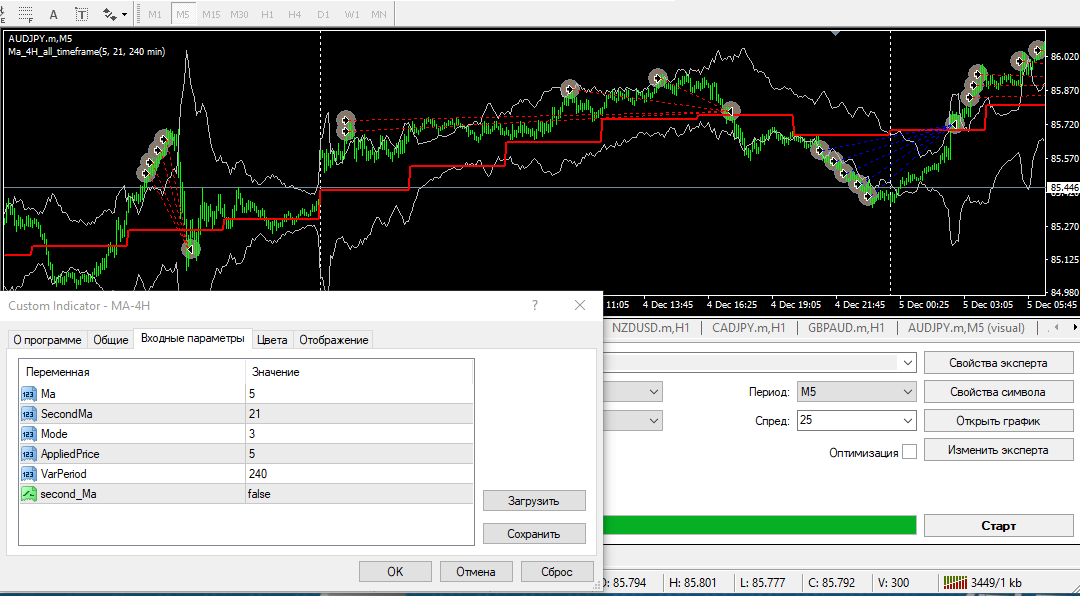Click Свойства символа button
This screenshot has height=596, width=1080.
[x=998, y=392]
